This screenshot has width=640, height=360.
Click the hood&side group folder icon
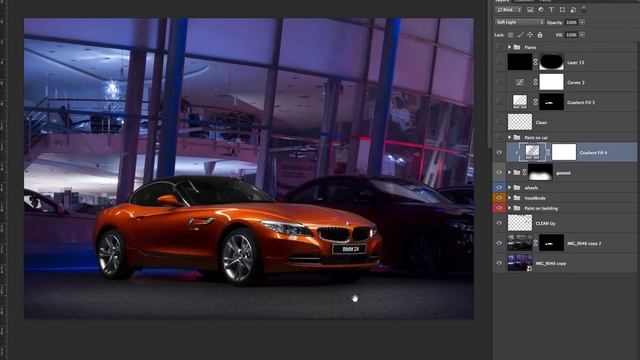click(517, 198)
